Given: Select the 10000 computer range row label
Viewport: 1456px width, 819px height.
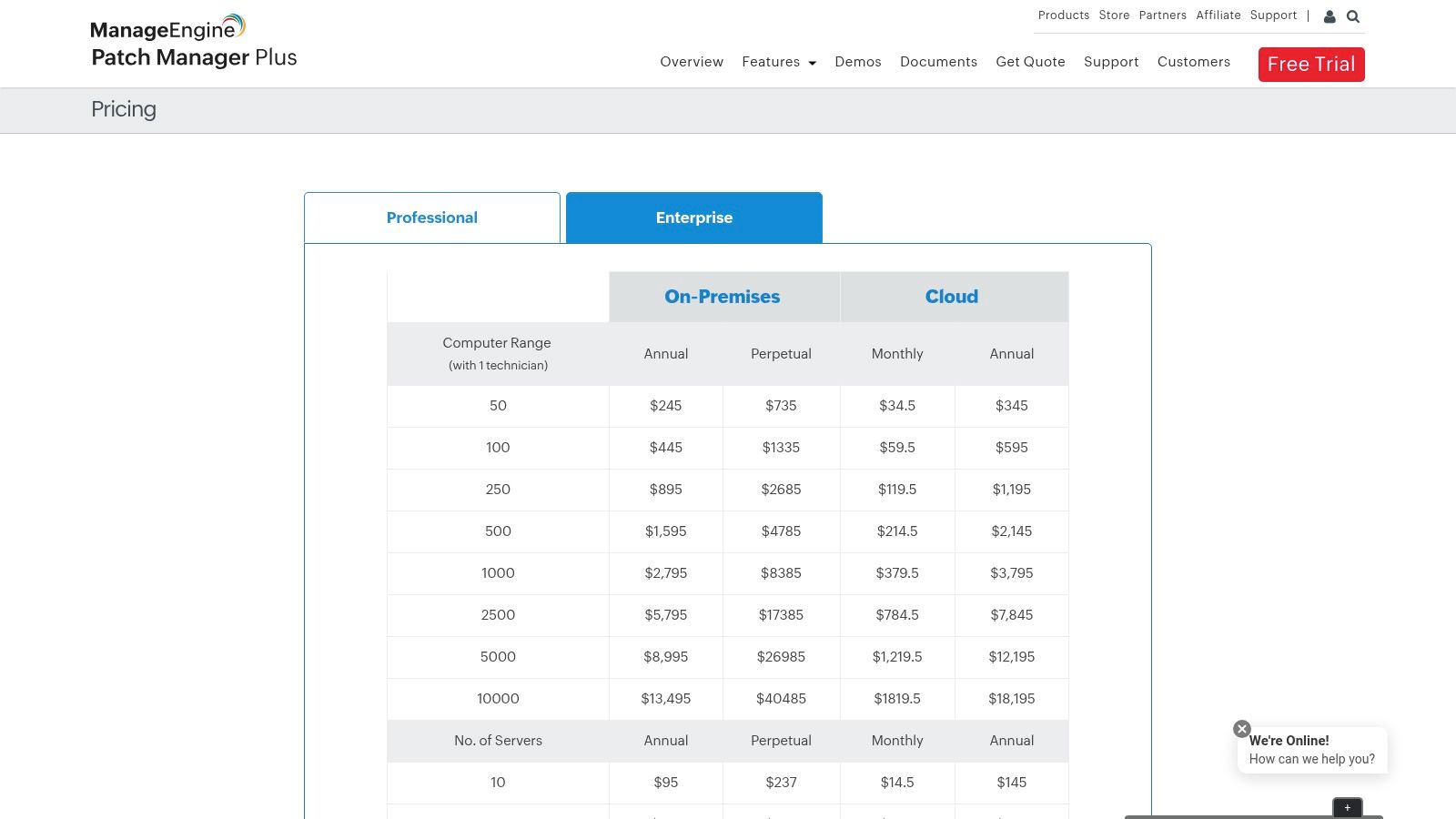Looking at the screenshot, I should pyautogui.click(x=498, y=699).
